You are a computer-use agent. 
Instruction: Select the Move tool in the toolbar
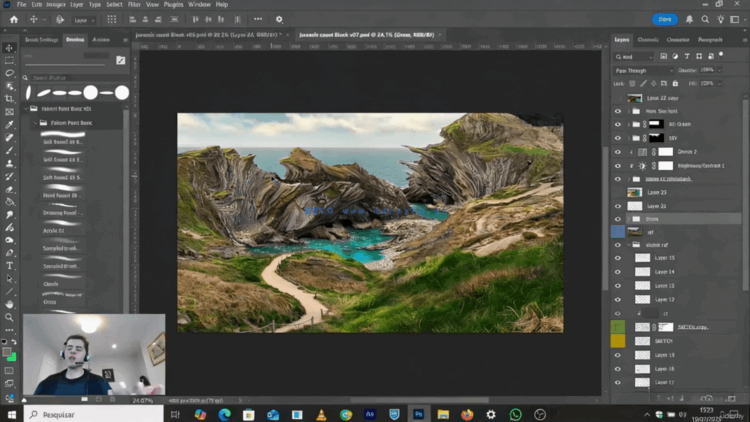pos(10,48)
